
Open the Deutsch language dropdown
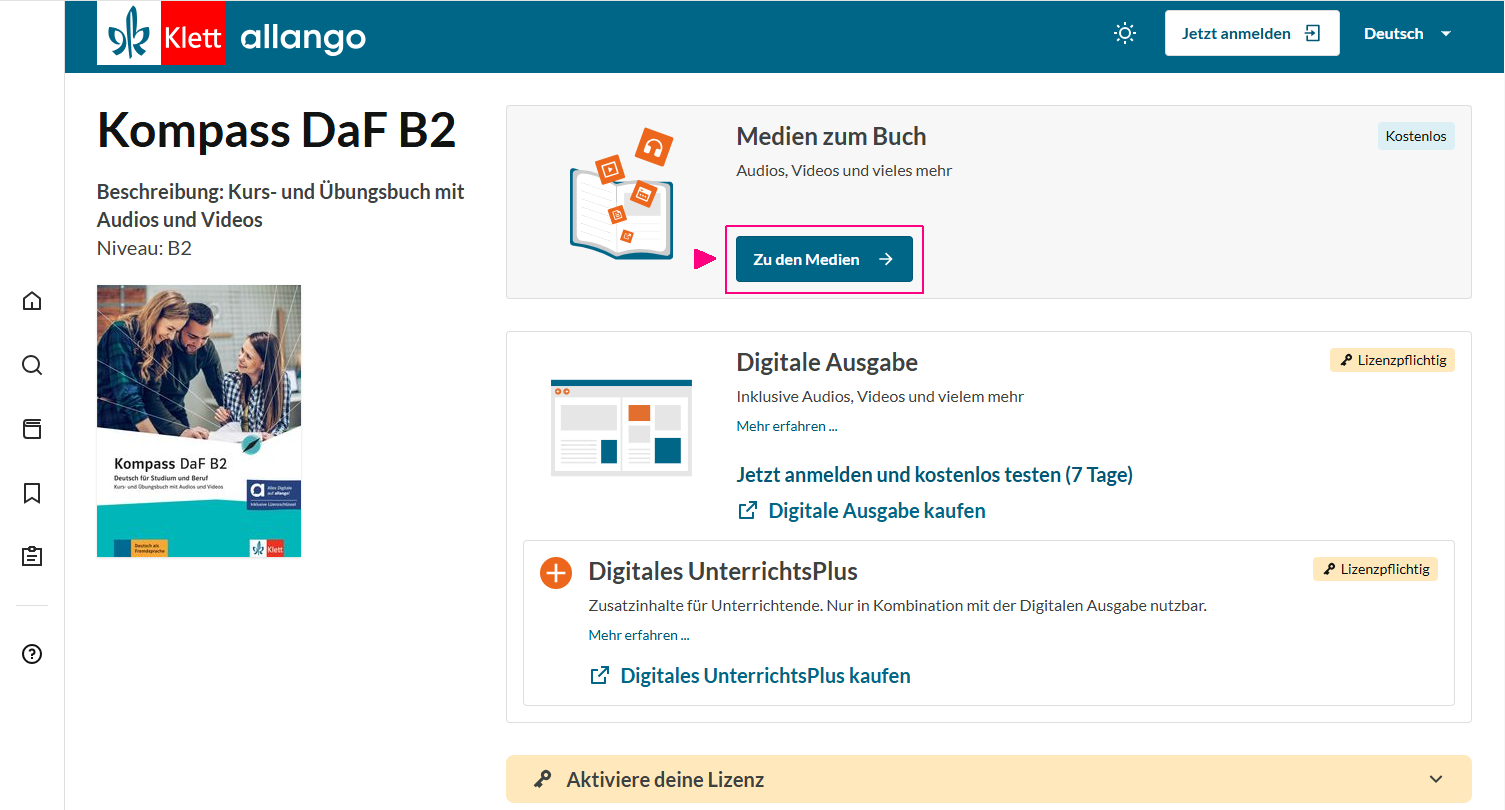[x=1407, y=34]
